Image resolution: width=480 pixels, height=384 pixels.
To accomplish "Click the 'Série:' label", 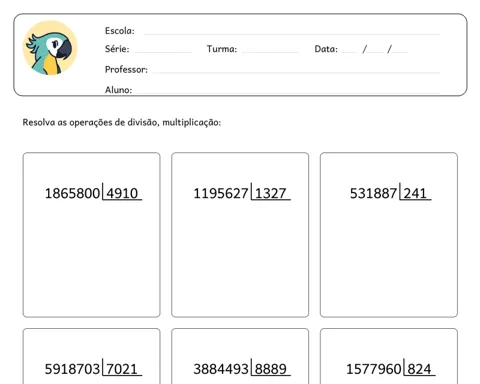I will point(117,49).
